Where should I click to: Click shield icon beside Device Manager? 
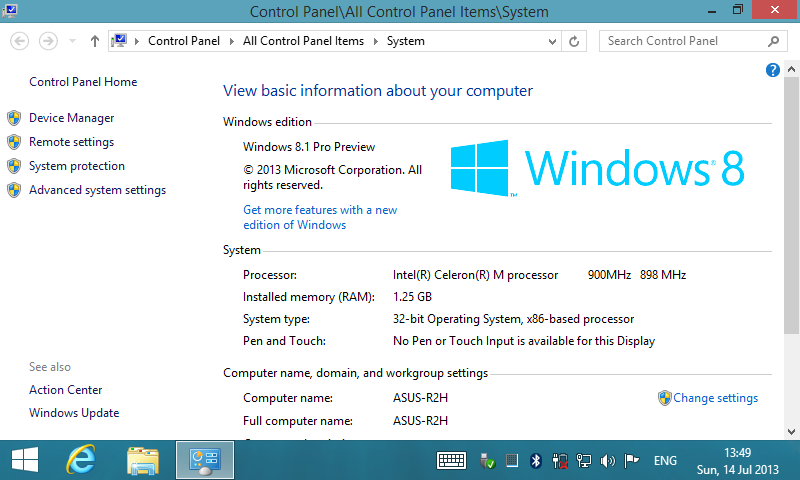coord(14,118)
